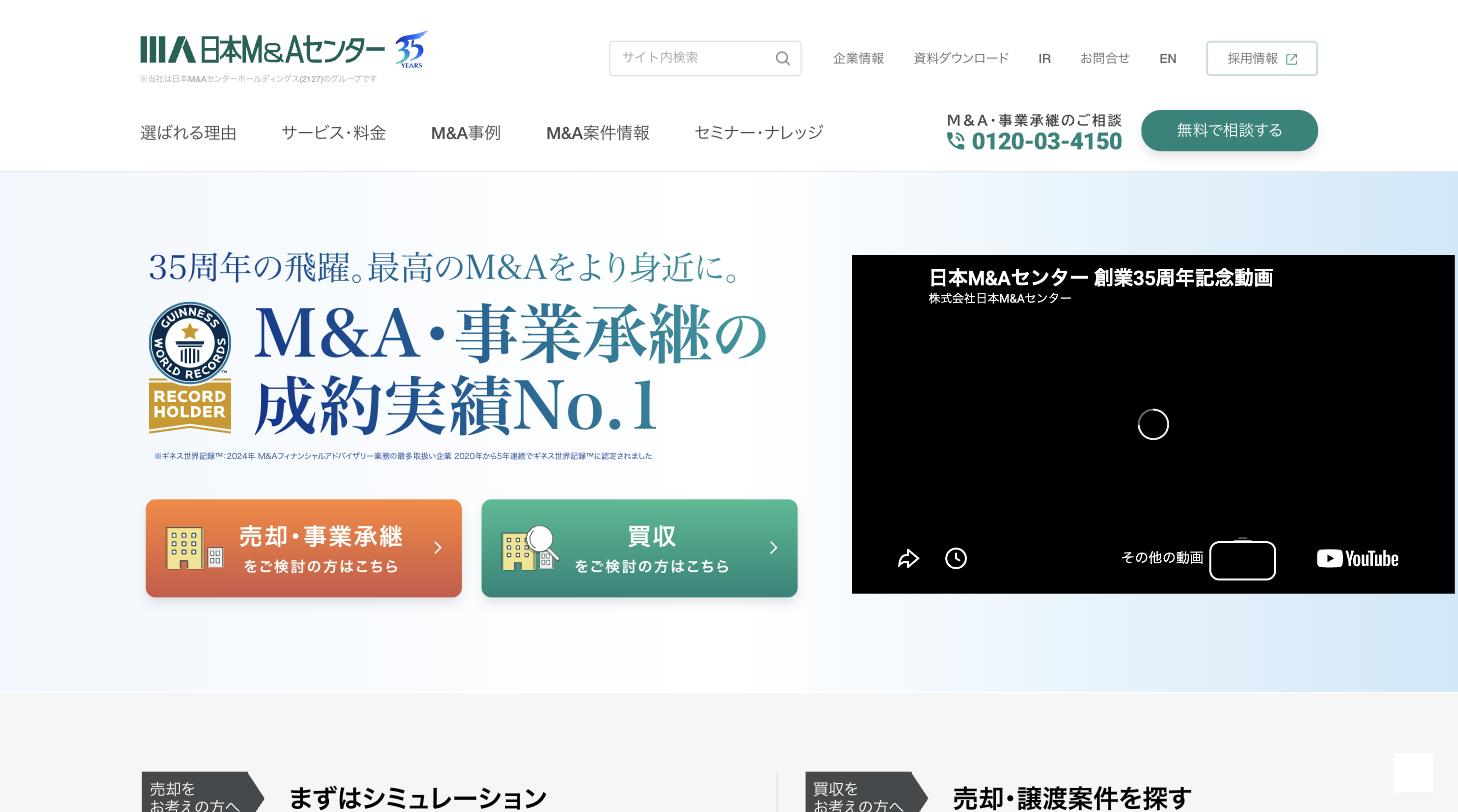Click the building icon in 売却 button
1458x812 pixels.
tap(194, 548)
